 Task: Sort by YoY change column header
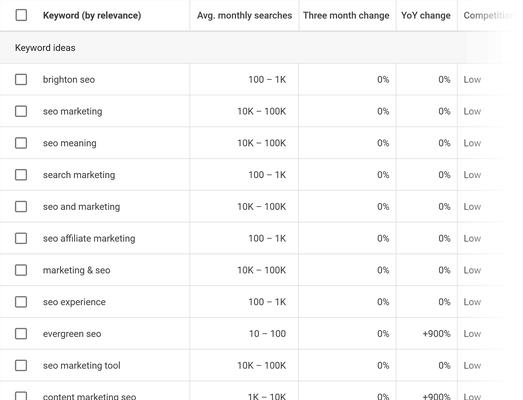(426, 15)
